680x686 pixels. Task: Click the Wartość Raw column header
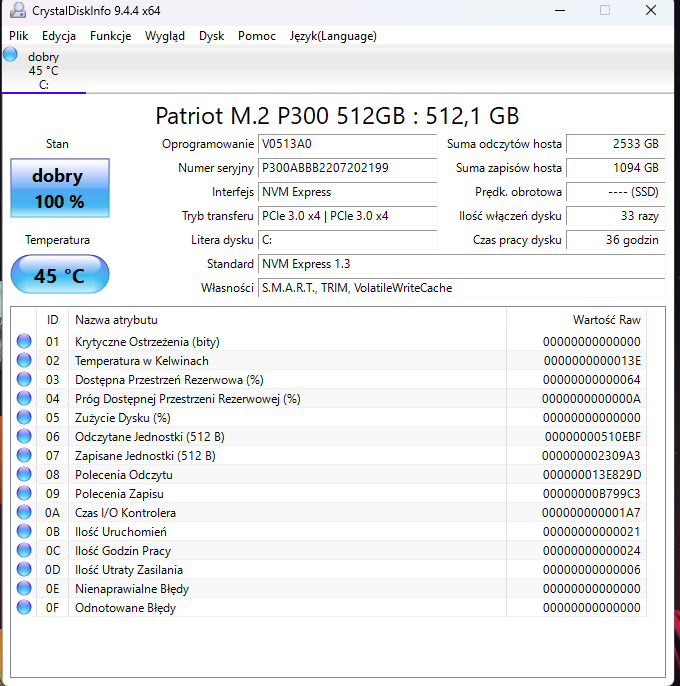tap(576, 320)
